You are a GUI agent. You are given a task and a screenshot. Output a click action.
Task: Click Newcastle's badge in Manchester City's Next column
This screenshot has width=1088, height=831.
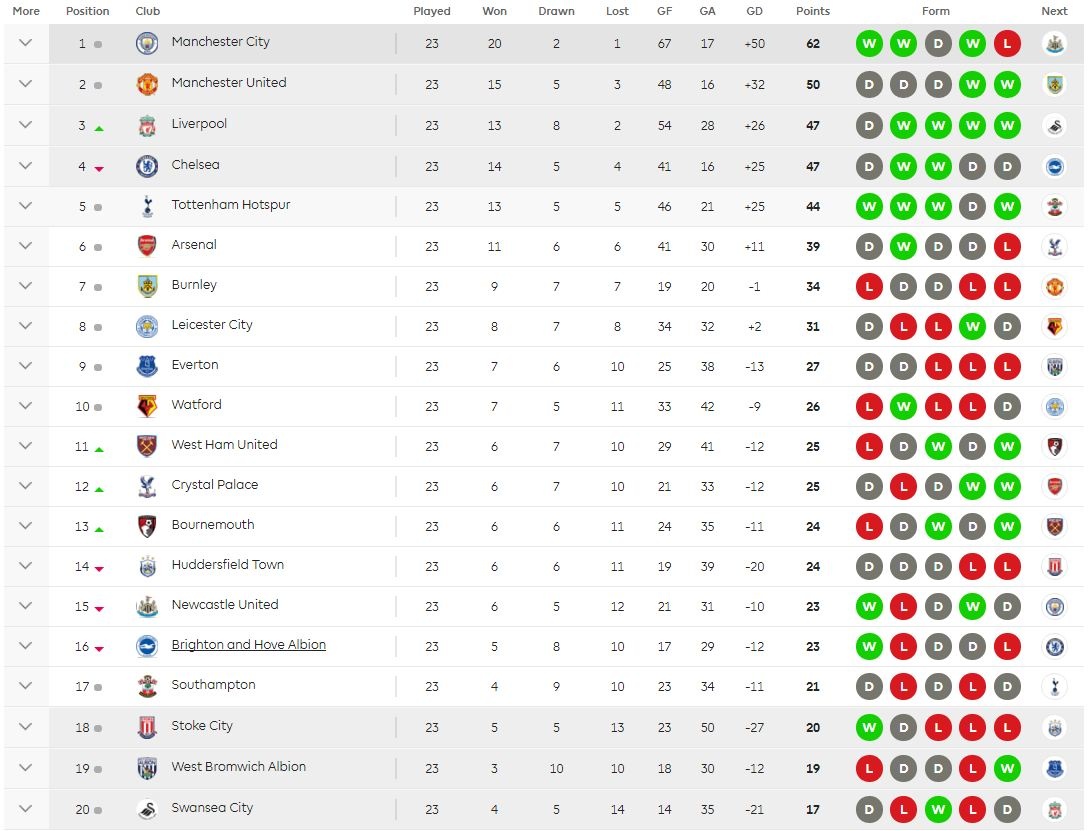(1055, 43)
